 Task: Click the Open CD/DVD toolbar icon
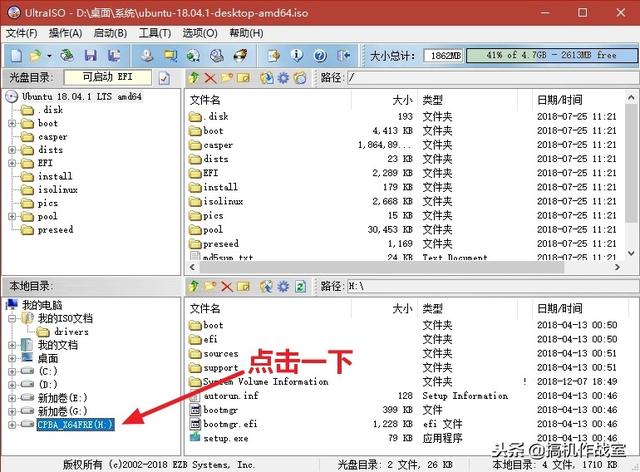(x=67, y=55)
